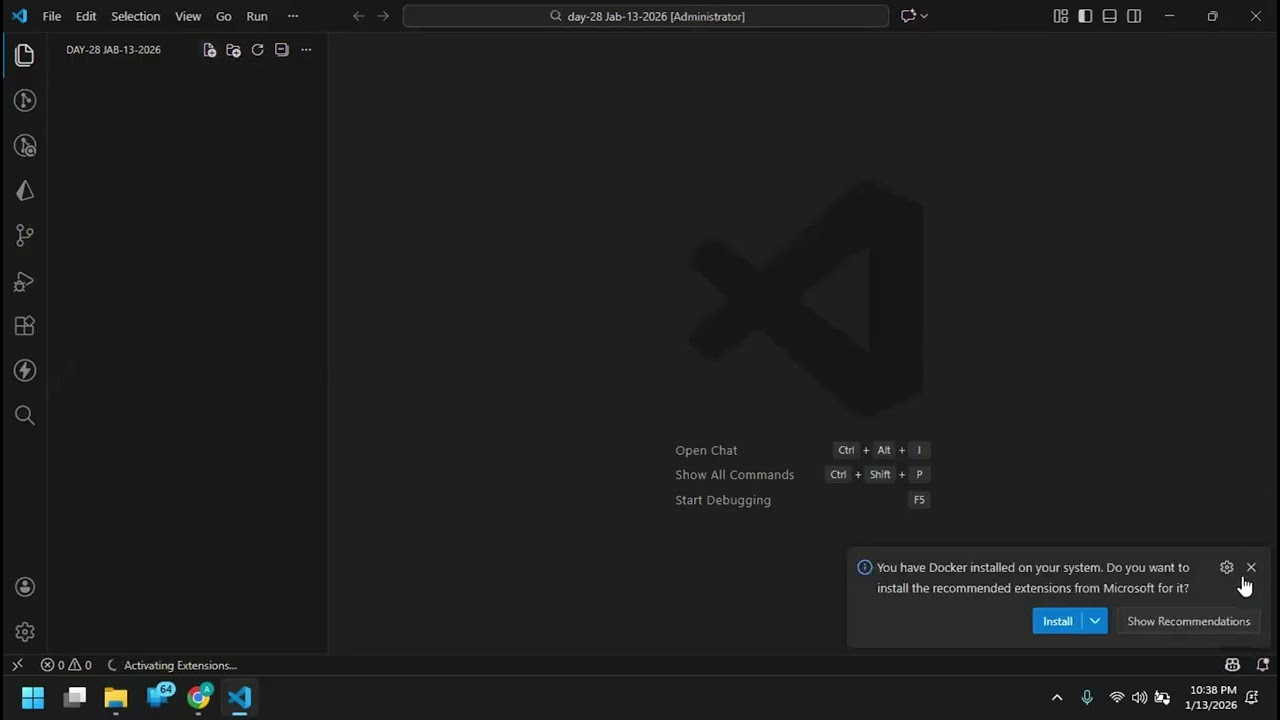Click the command center search box
Image resolution: width=1280 pixels, height=720 pixels.
coord(646,16)
